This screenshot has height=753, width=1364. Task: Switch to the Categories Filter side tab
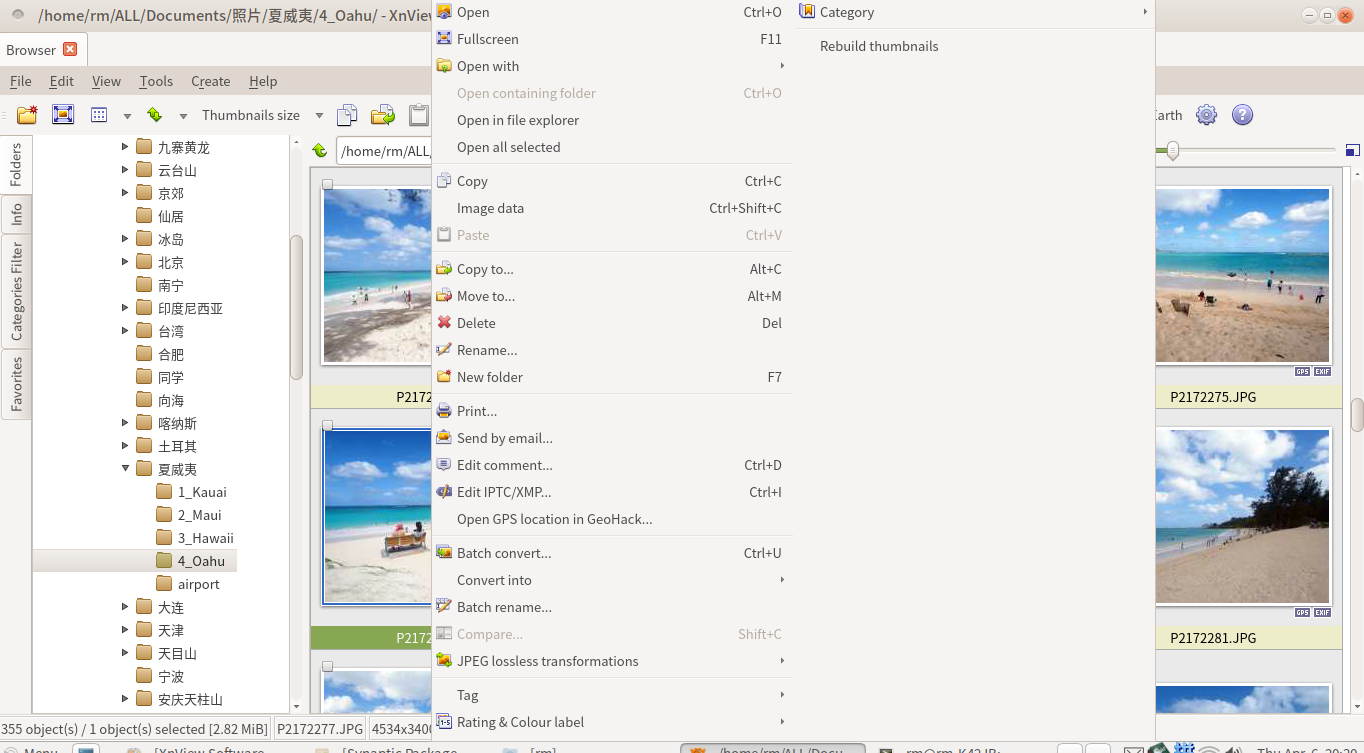(16, 291)
